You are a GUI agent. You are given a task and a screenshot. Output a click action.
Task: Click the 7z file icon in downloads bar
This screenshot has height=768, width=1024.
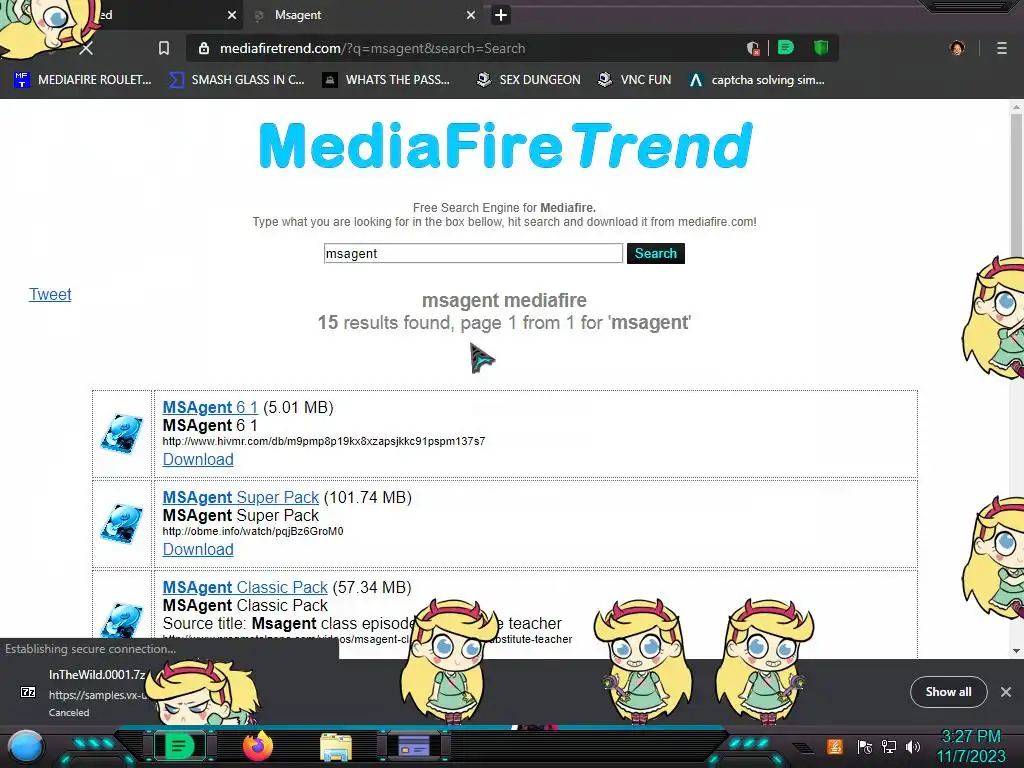tap(28, 692)
